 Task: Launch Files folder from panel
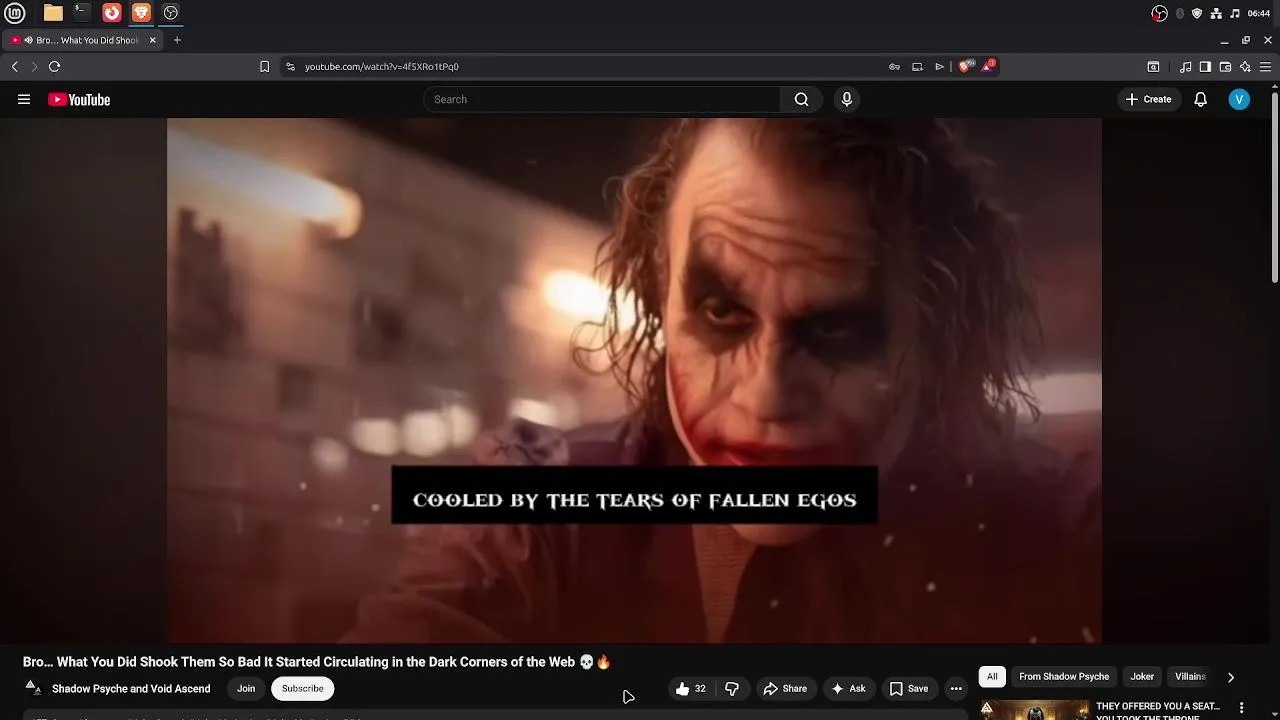coord(53,13)
